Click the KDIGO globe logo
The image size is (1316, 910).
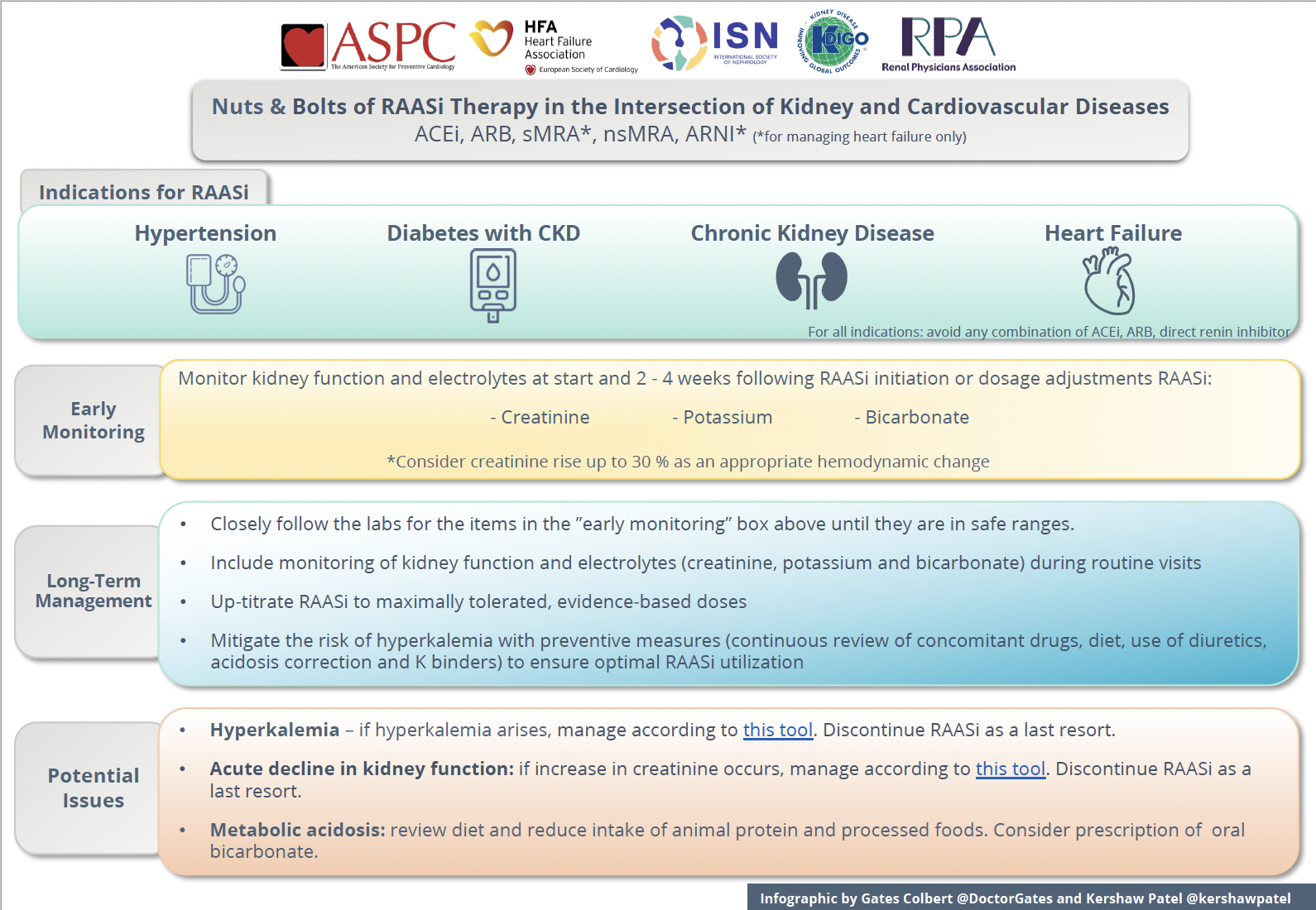click(x=833, y=42)
